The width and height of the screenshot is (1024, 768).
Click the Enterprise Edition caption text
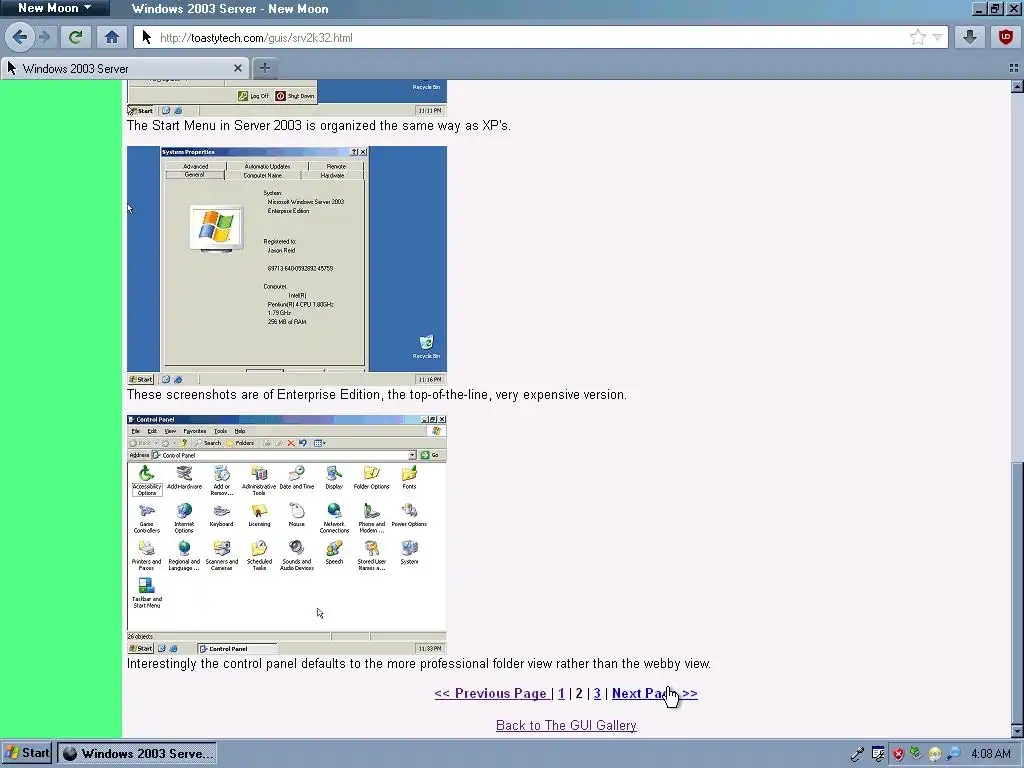(x=377, y=394)
